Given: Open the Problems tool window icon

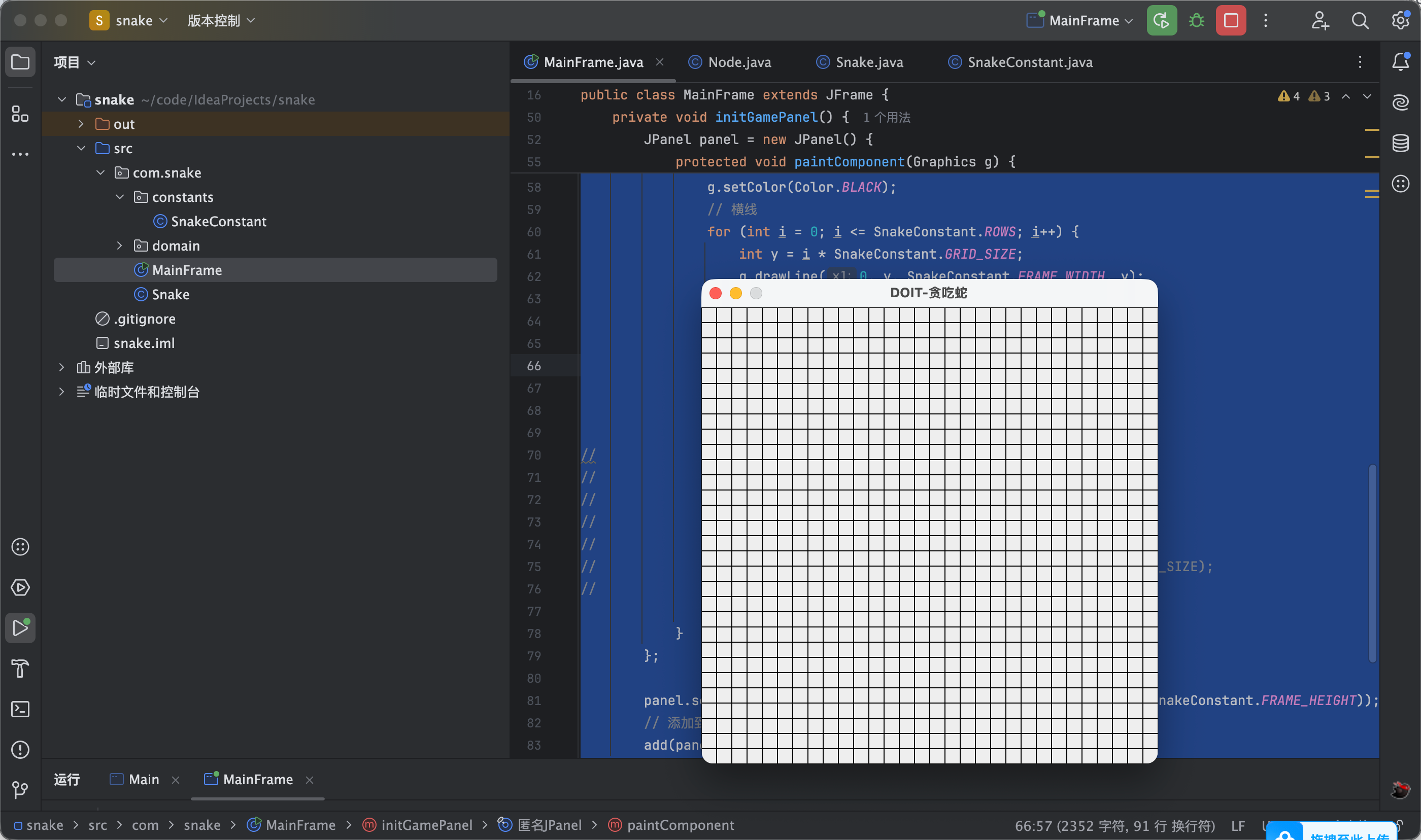Looking at the screenshot, I should click(x=20, y=749).
